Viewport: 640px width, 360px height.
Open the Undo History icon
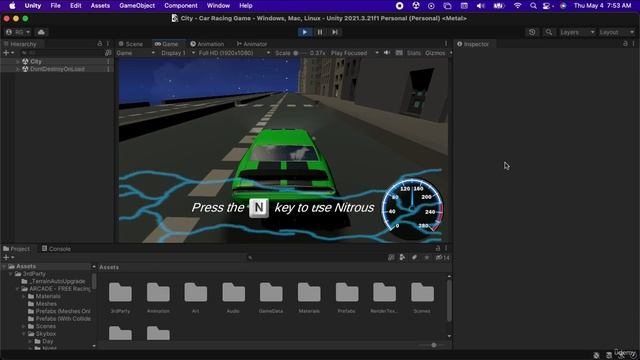pyautogui.click(x=532, y=32)
